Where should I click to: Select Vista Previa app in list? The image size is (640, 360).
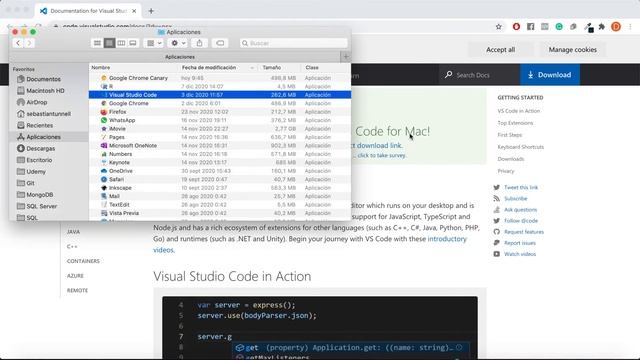point(220,213)
